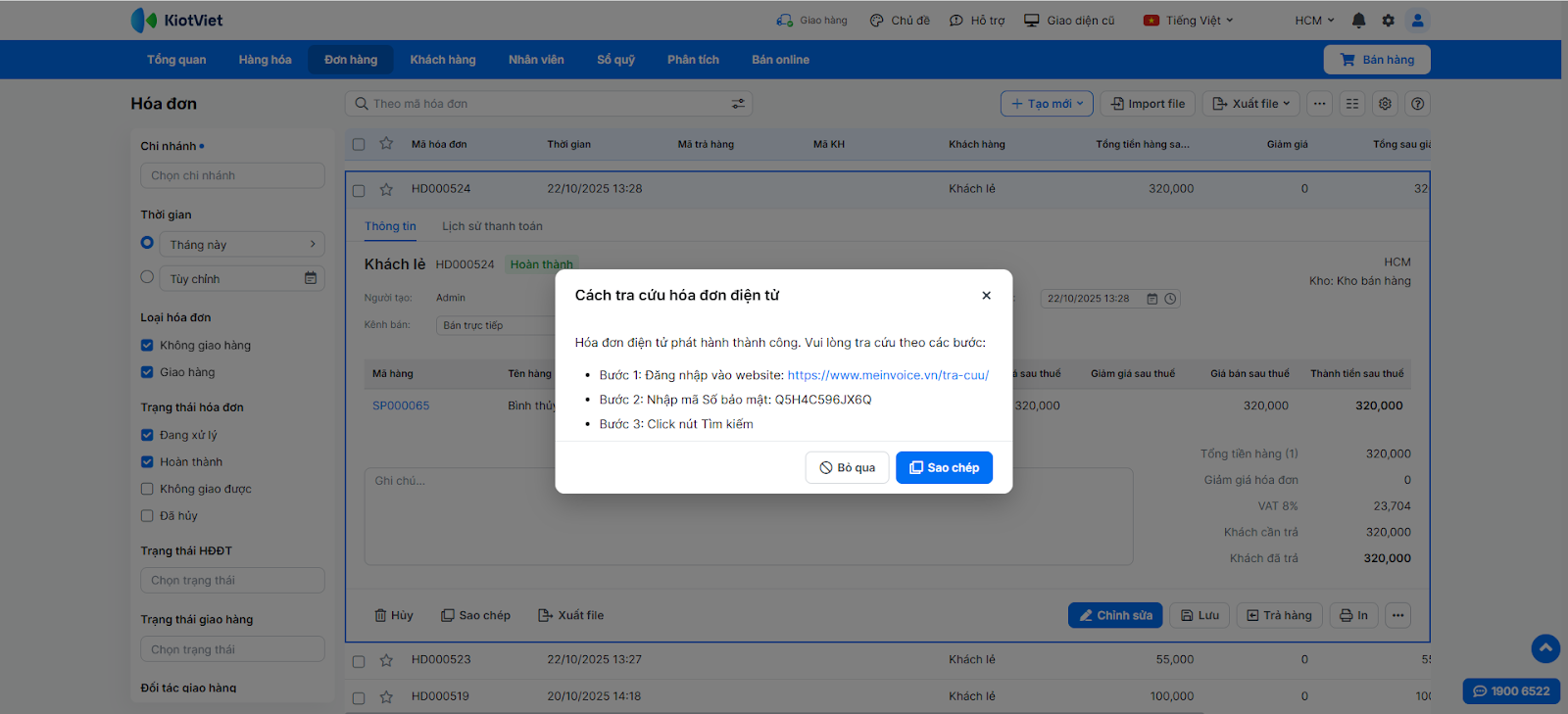Open Khách hàng menu
Screen dimensions: 1568x714
click(443, 60)
